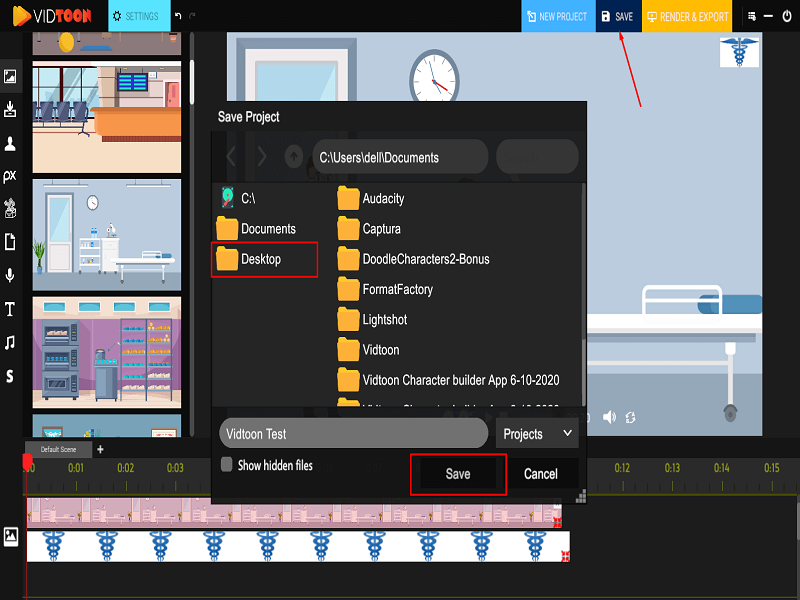Go back in Save Project dialog

(x=231, y=157)
